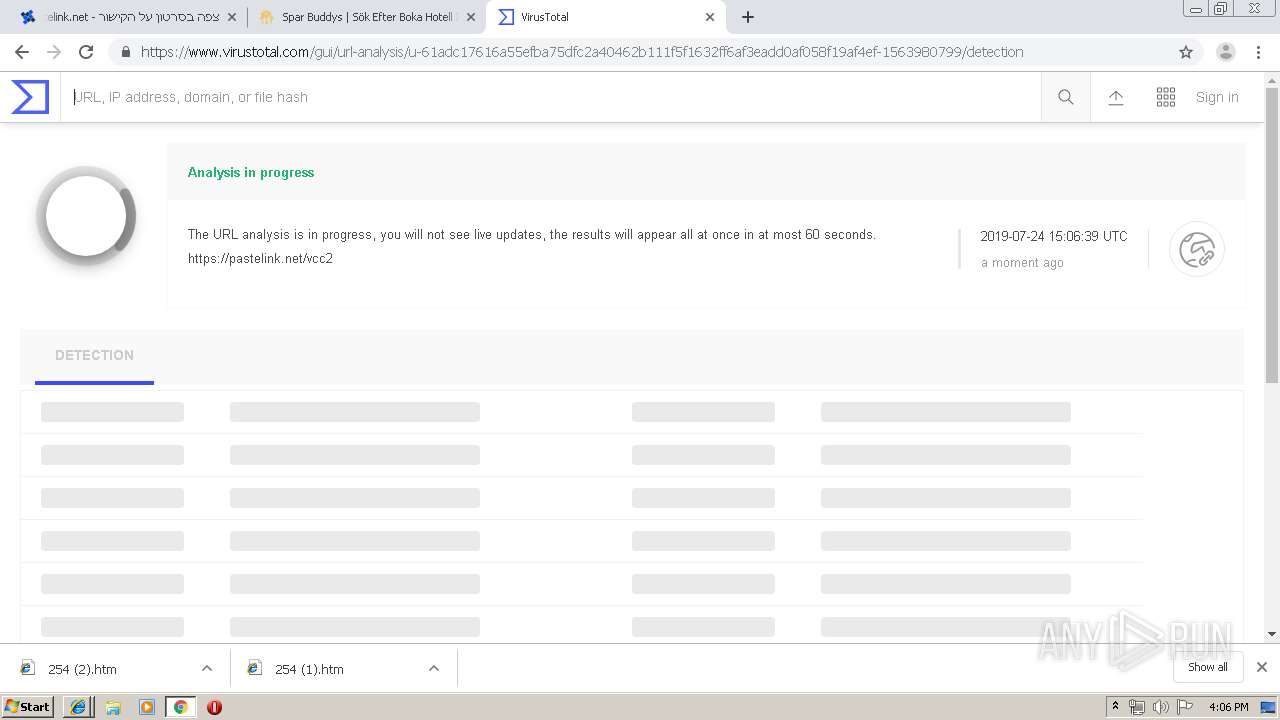Click the pastelink.net/vcc2 URL text

[260, 259]
